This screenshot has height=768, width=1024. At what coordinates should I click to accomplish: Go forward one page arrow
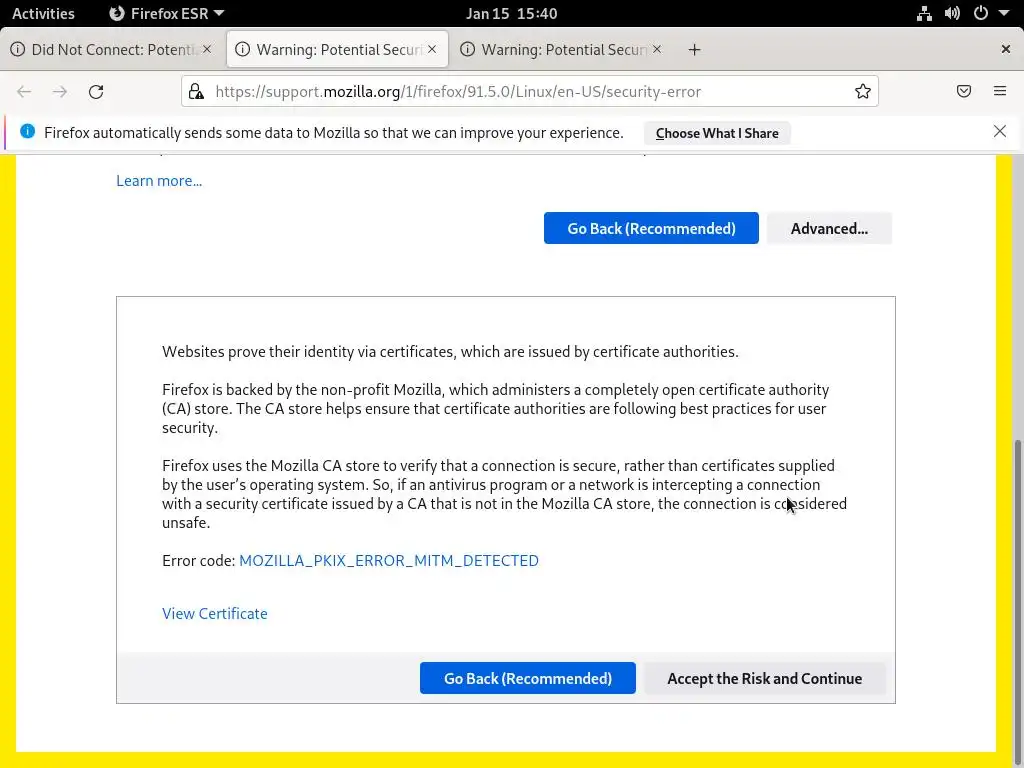coord(60,91)
